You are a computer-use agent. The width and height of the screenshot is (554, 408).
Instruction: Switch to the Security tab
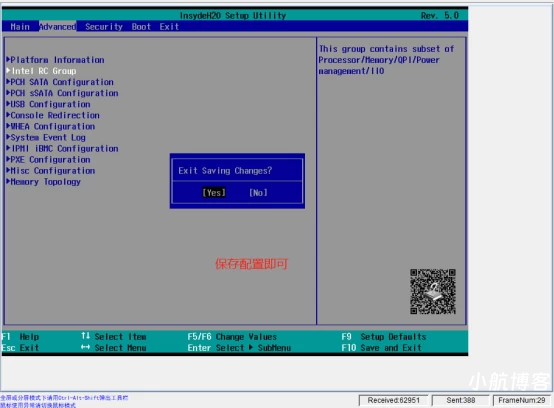104,26
